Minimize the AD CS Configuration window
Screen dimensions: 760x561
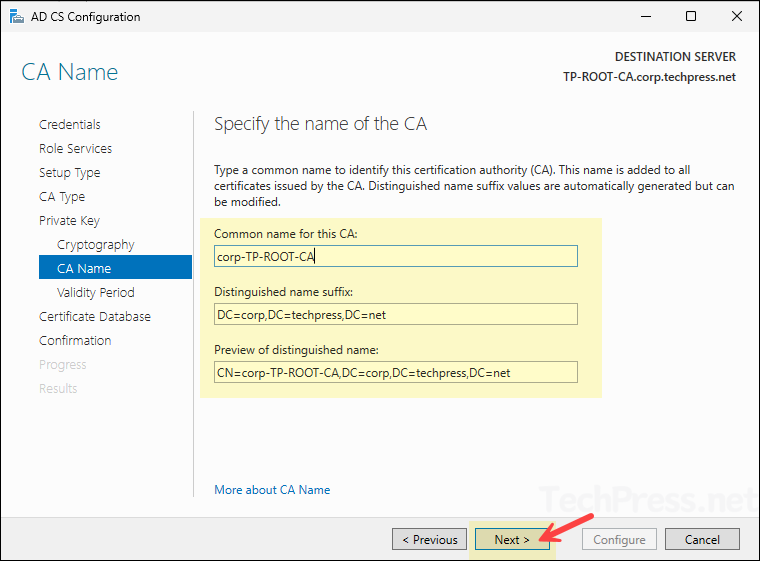click(646, 16)
